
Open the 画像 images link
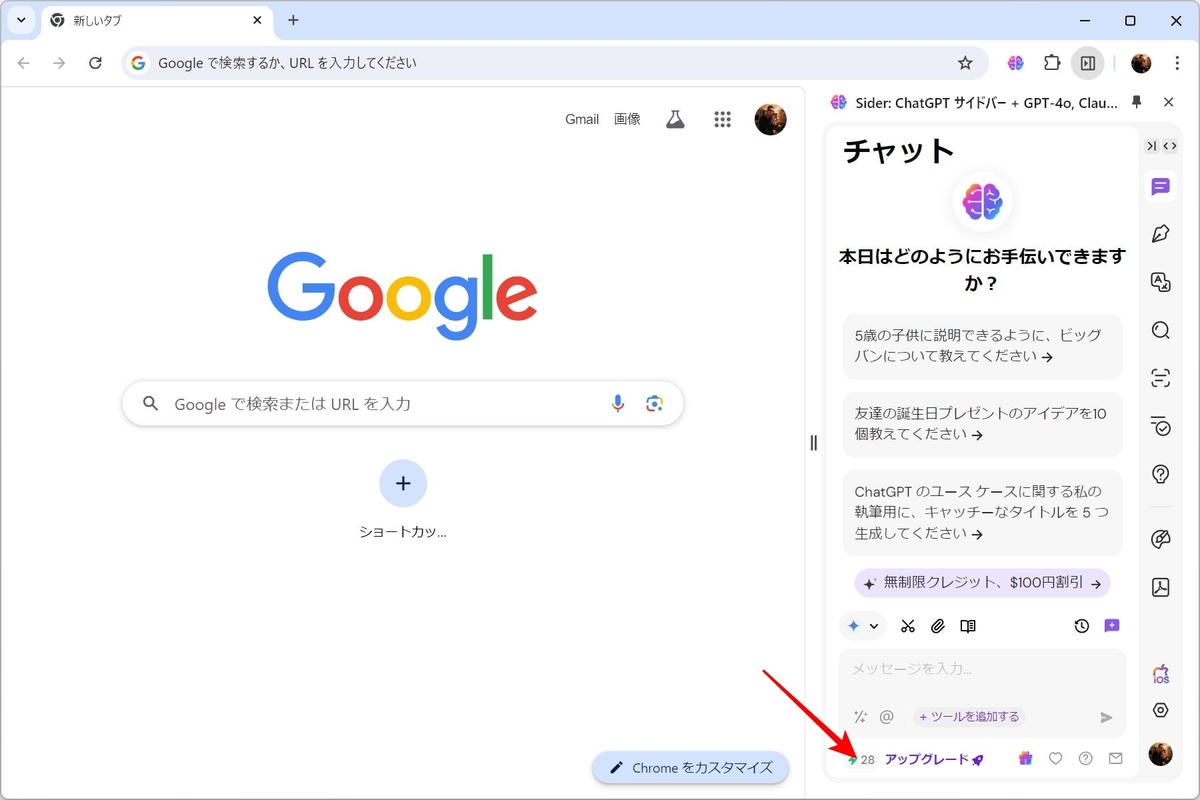pos(627,119)
